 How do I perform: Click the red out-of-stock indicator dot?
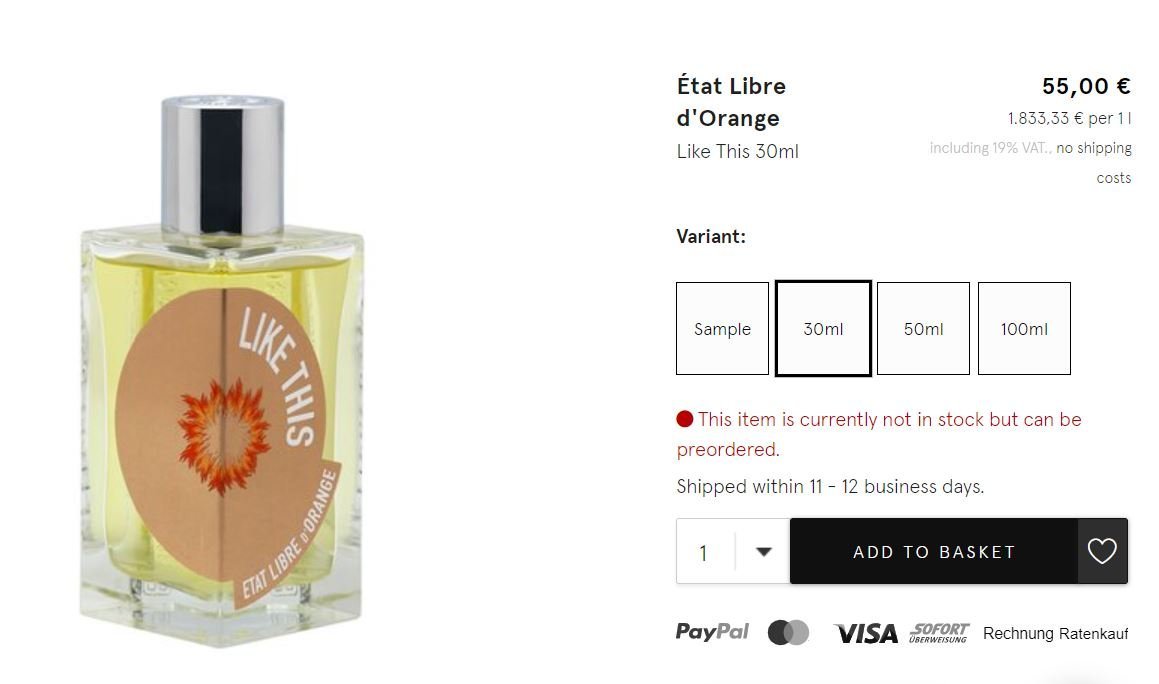tap(684, 419)
